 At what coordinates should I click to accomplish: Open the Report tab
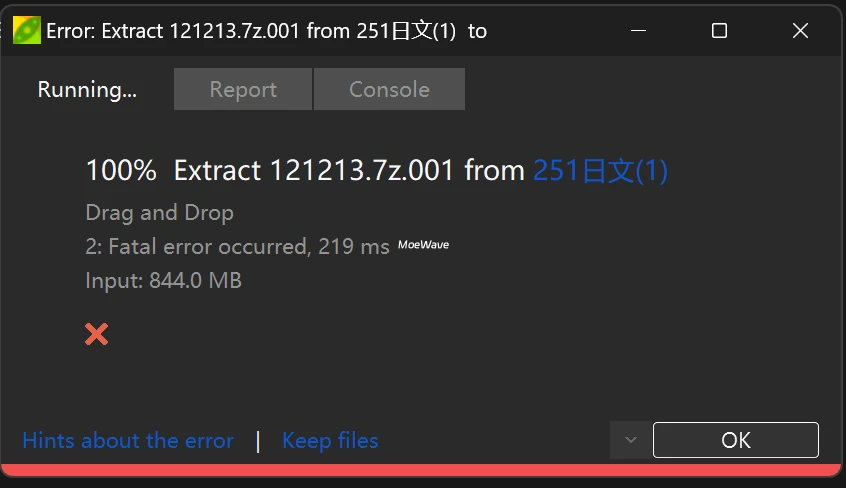[x=243, y=90]
